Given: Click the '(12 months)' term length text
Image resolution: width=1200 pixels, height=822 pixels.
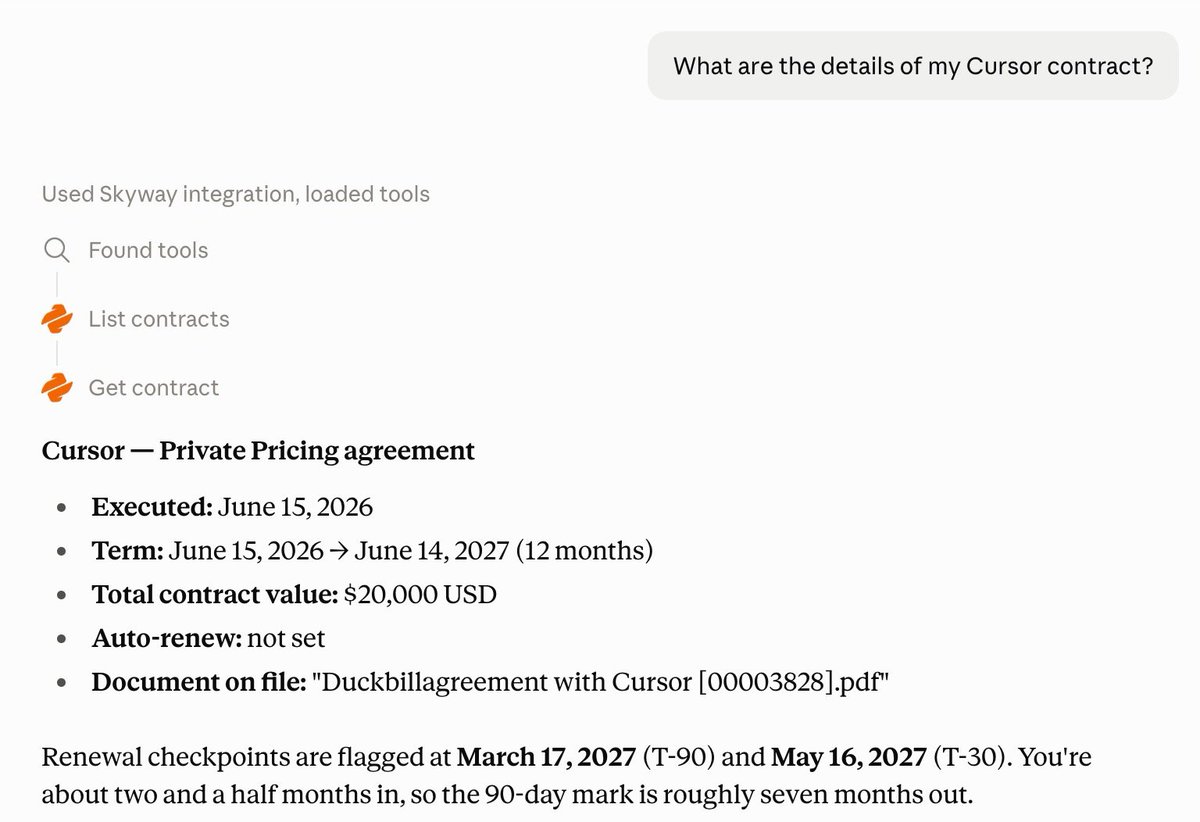Looking at the screenshot, I should [604, 551].
